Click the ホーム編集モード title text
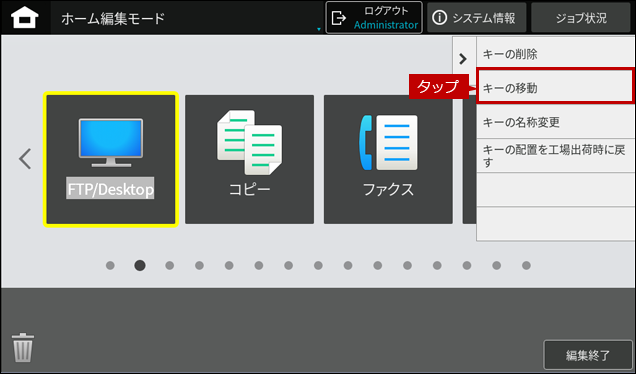This screenshot has height=374, width=636. pyautogui.click(x=113, y=18)
